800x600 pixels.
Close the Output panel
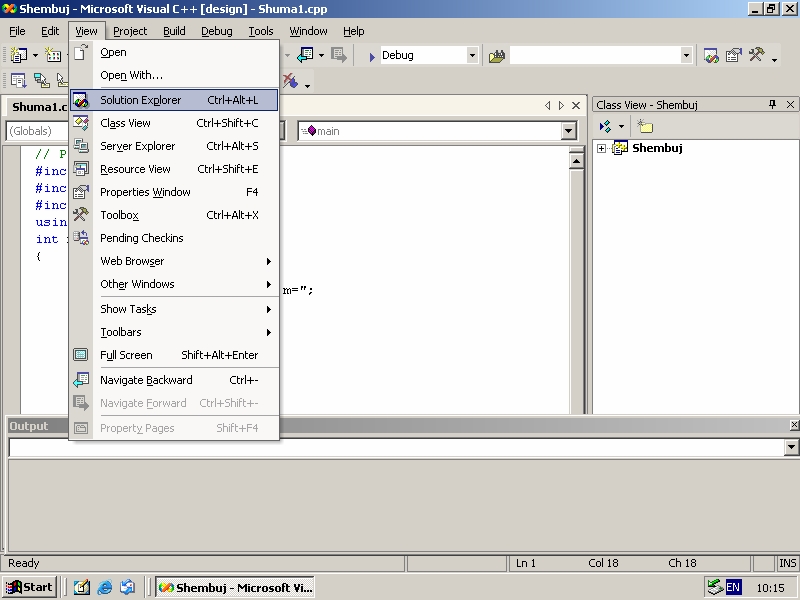794,424
